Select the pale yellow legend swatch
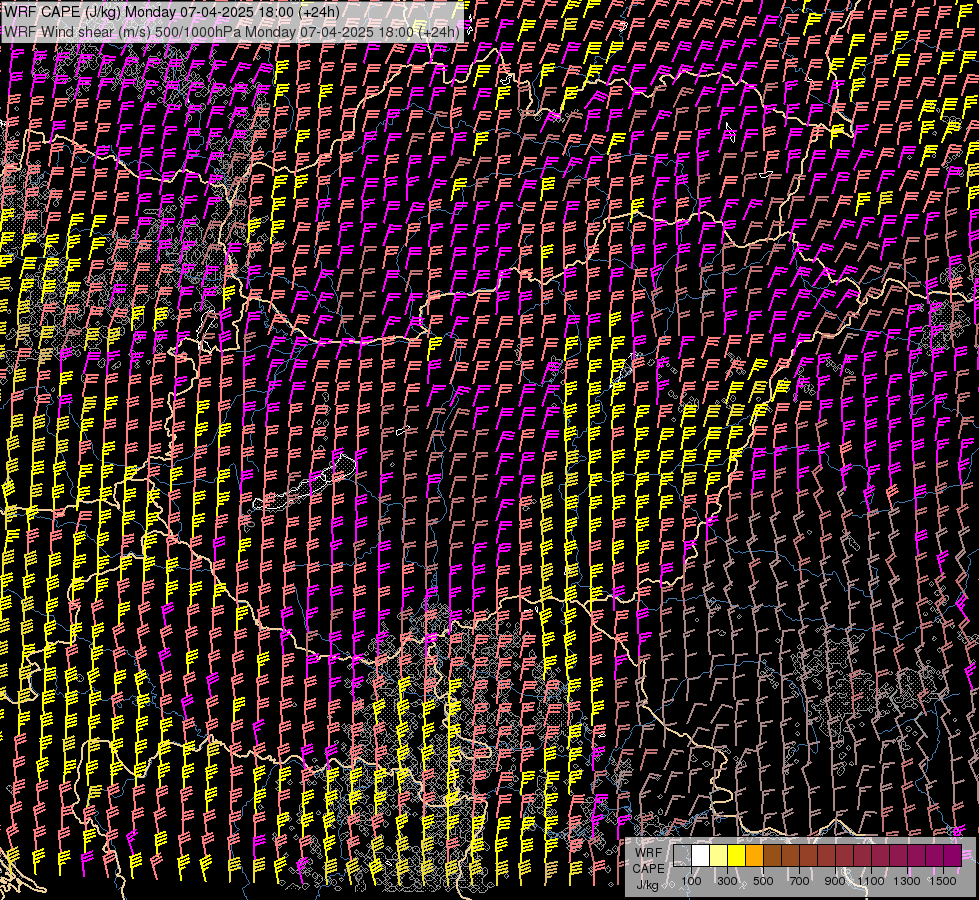The image size is (979, 900). point(719,855)
